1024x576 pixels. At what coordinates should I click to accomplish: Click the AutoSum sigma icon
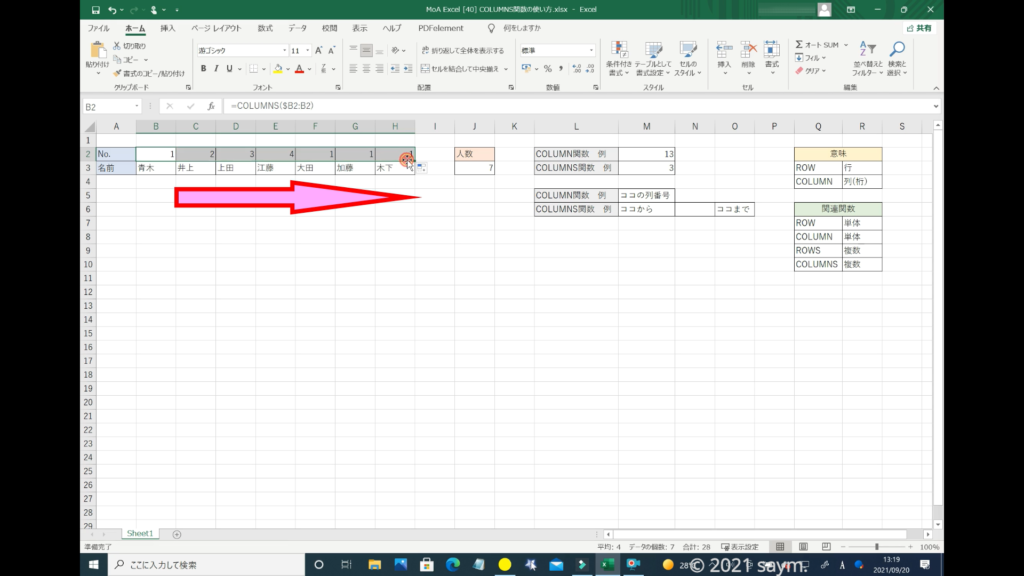(800, 45)
